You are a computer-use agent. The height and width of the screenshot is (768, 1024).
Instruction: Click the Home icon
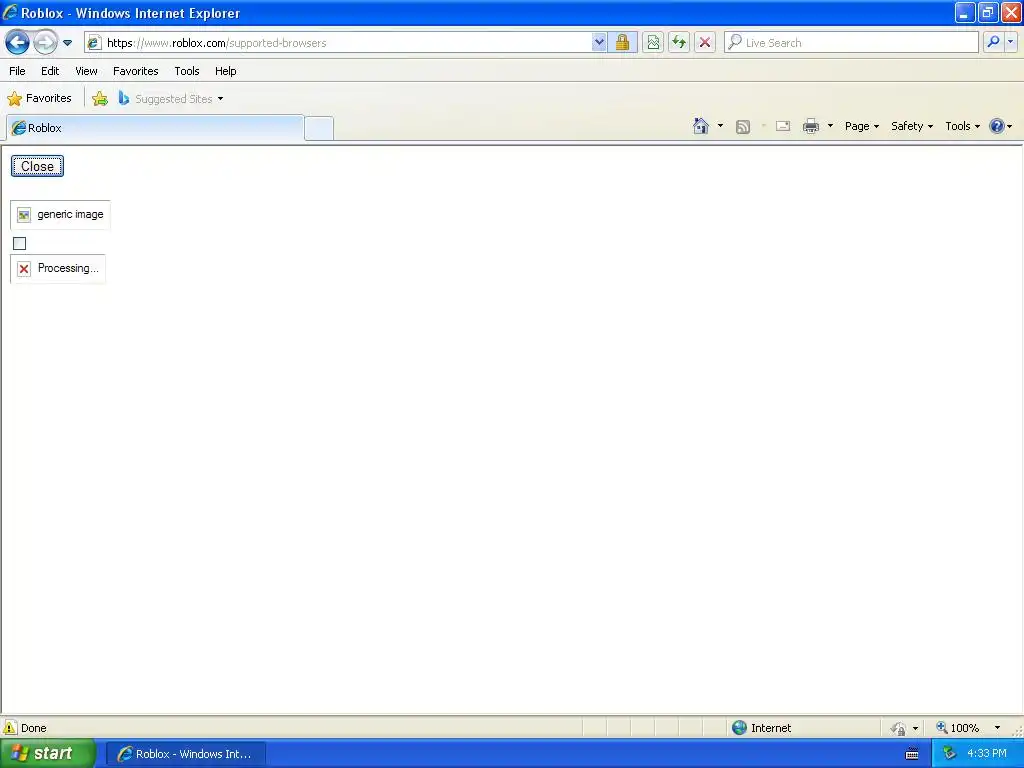pyautogui.click(x=701, y=126)
